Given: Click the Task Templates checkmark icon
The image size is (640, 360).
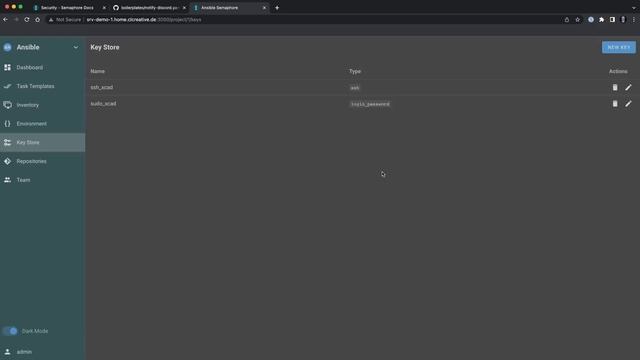Looking at the screenshot, I should click(7, 86).
